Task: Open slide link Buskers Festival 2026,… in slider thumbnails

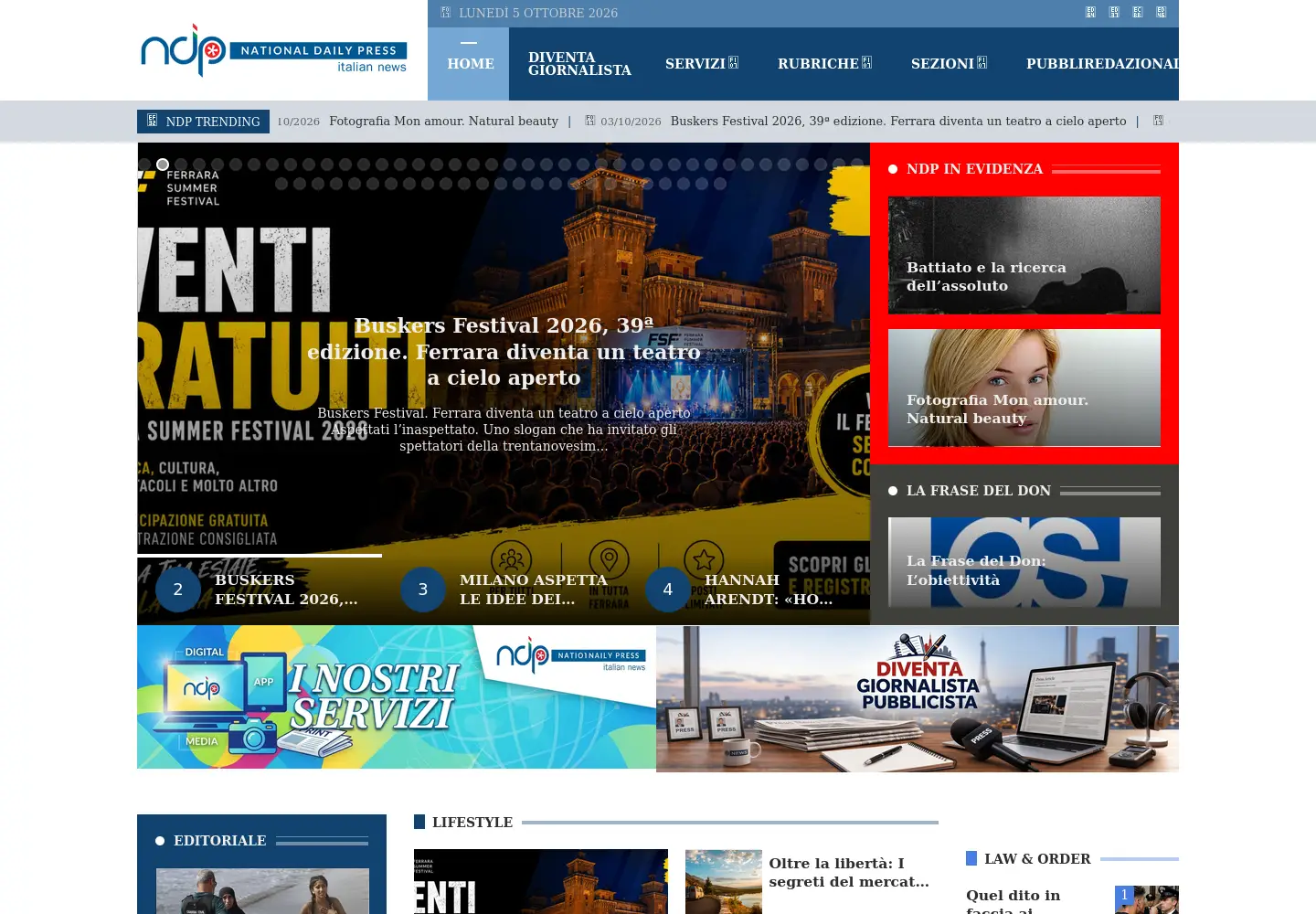Action: (286, 590)
